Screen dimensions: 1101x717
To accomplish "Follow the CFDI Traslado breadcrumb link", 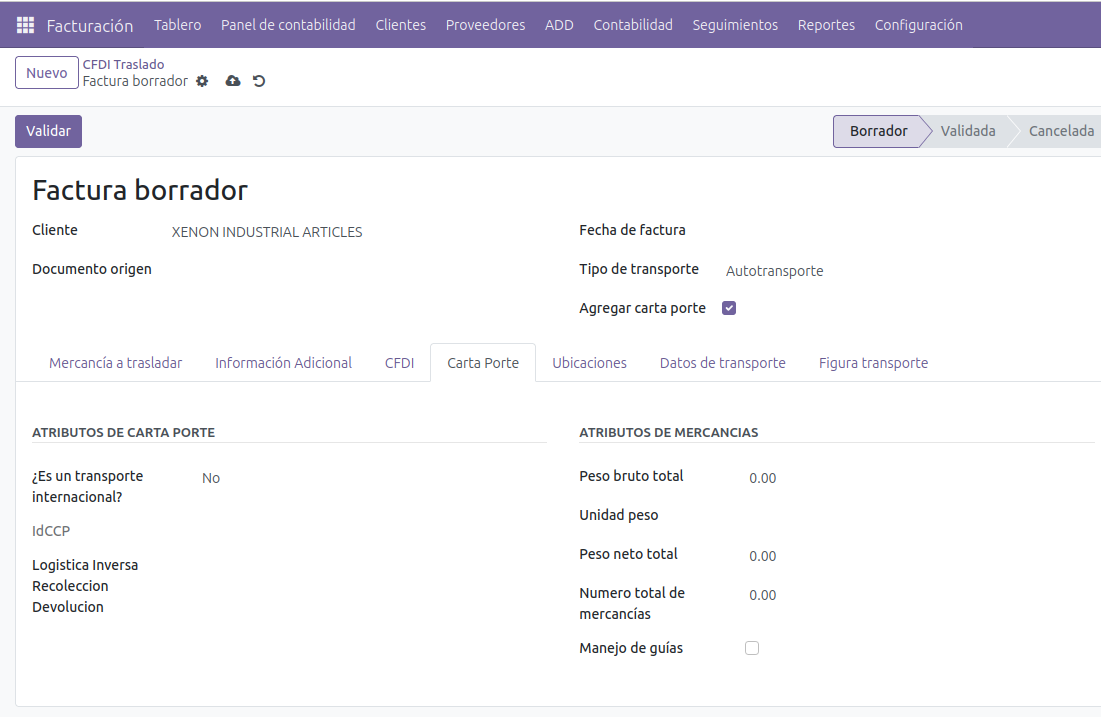I will click(x=123, y=65).
